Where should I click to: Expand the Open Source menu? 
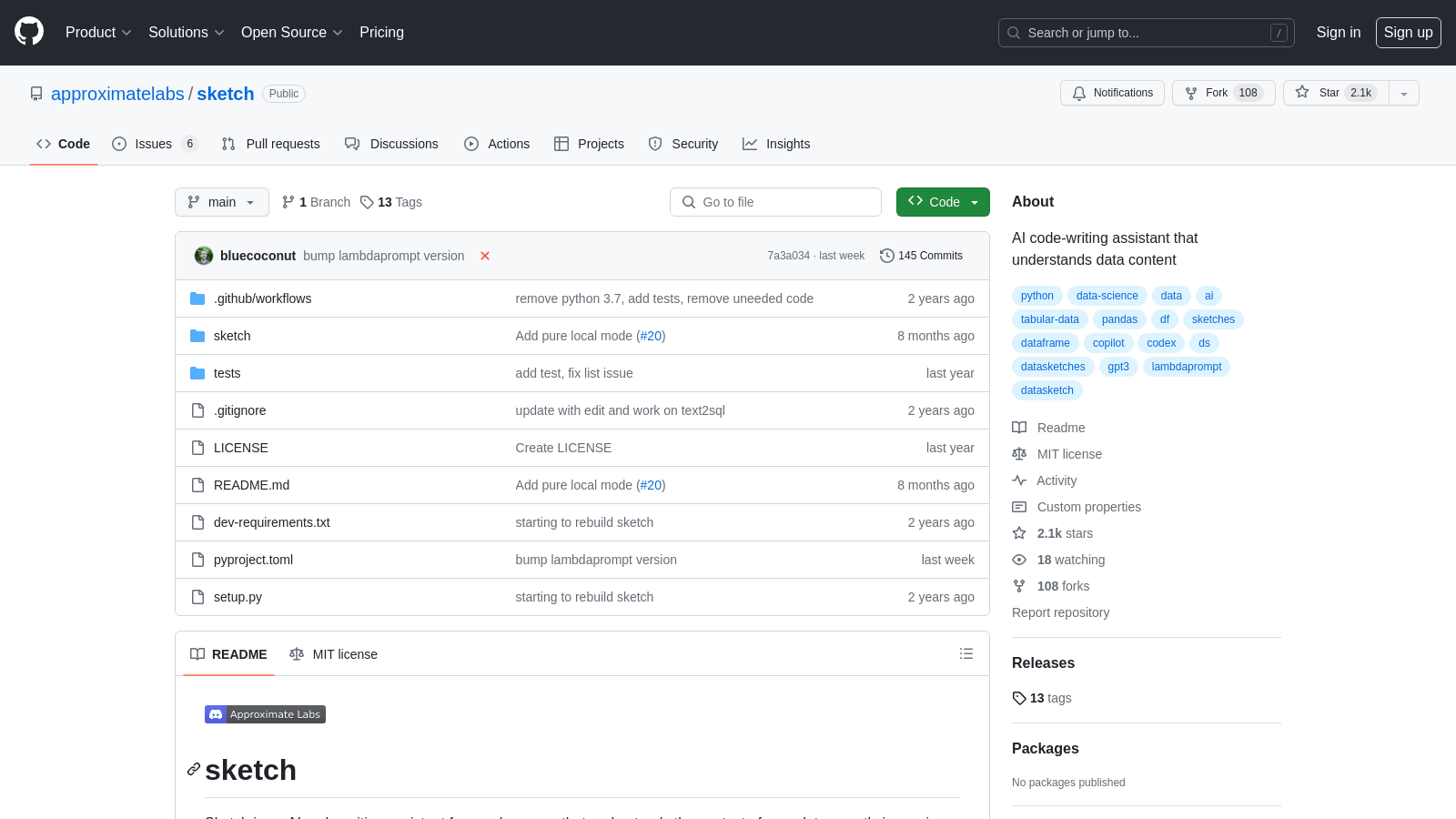pos(292,33)
